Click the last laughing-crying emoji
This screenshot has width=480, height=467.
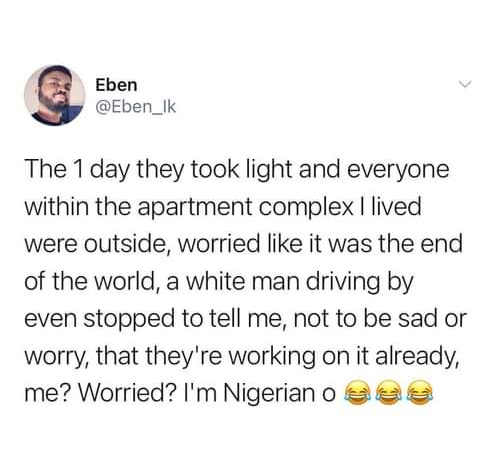click(x=420, y=393)
